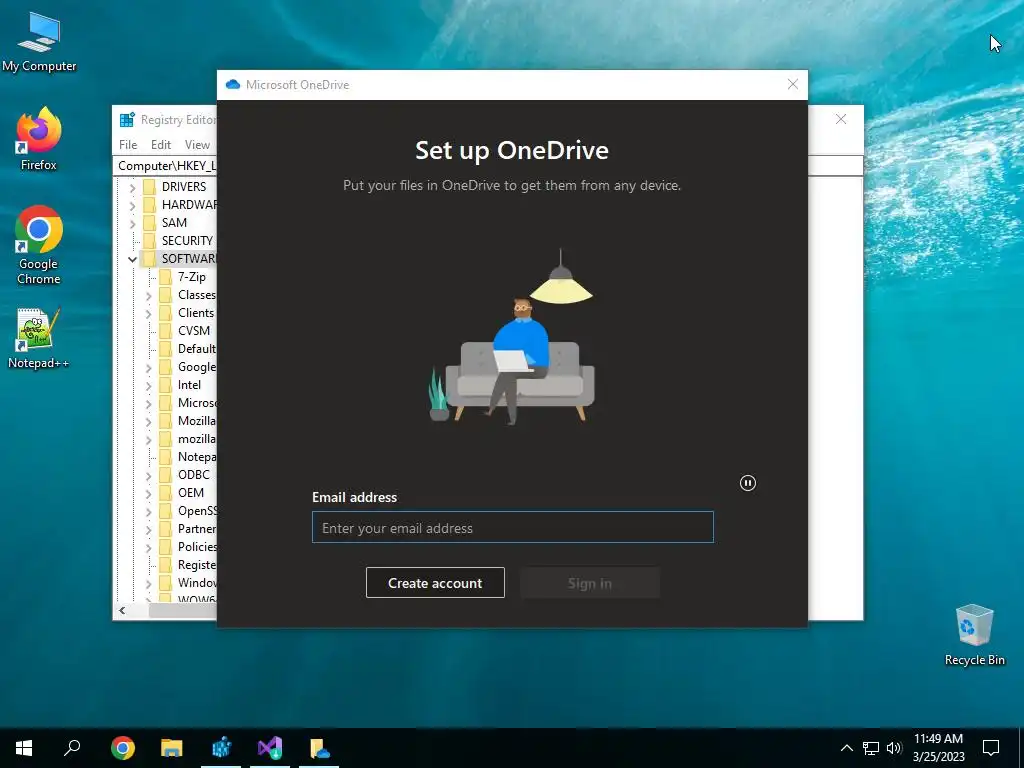Select the SAM registry key
This screenshot has width=1024, height=768.
click(x=174, y=223)
